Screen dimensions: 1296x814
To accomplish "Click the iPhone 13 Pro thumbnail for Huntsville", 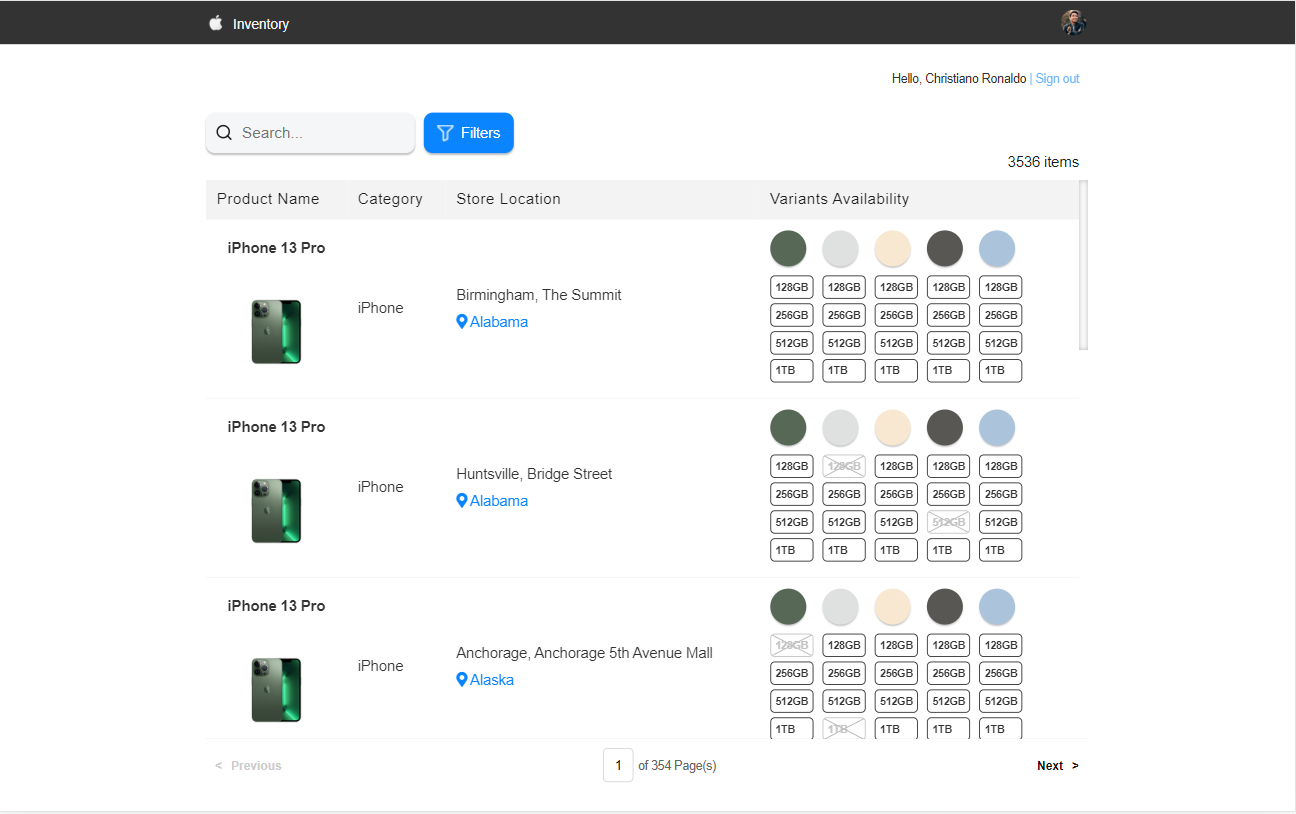I will [x=276, y=511].
